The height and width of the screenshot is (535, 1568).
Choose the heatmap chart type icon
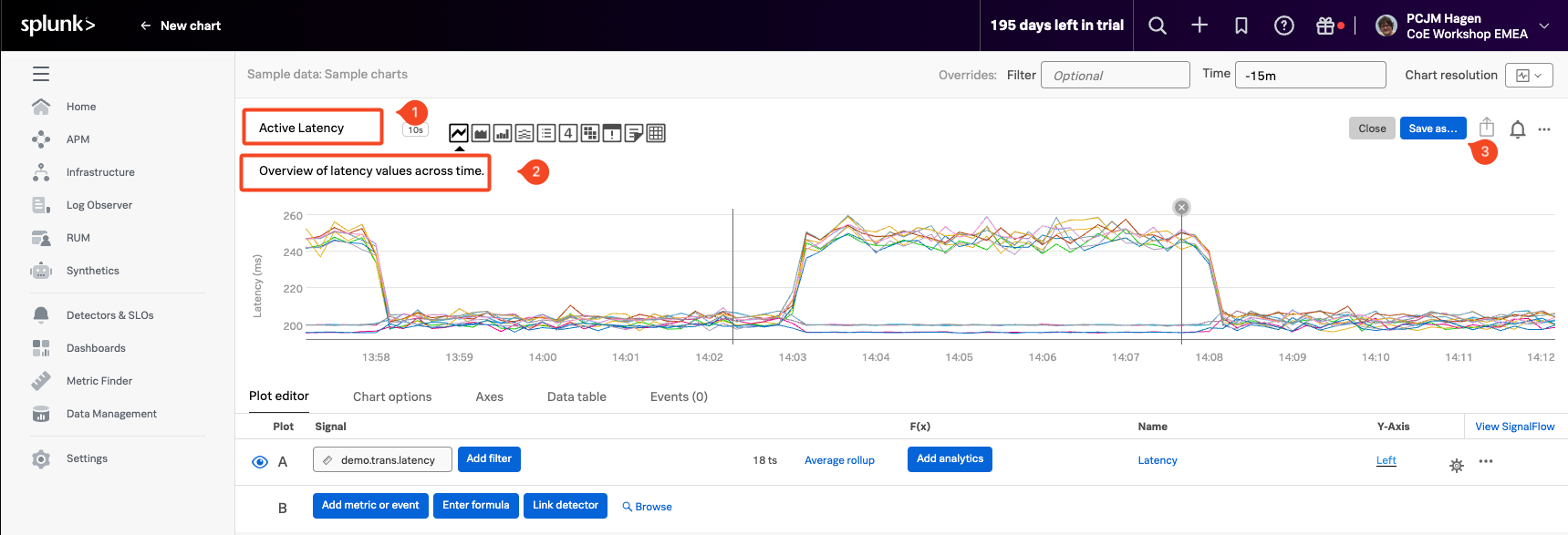[x=590, y=134]
